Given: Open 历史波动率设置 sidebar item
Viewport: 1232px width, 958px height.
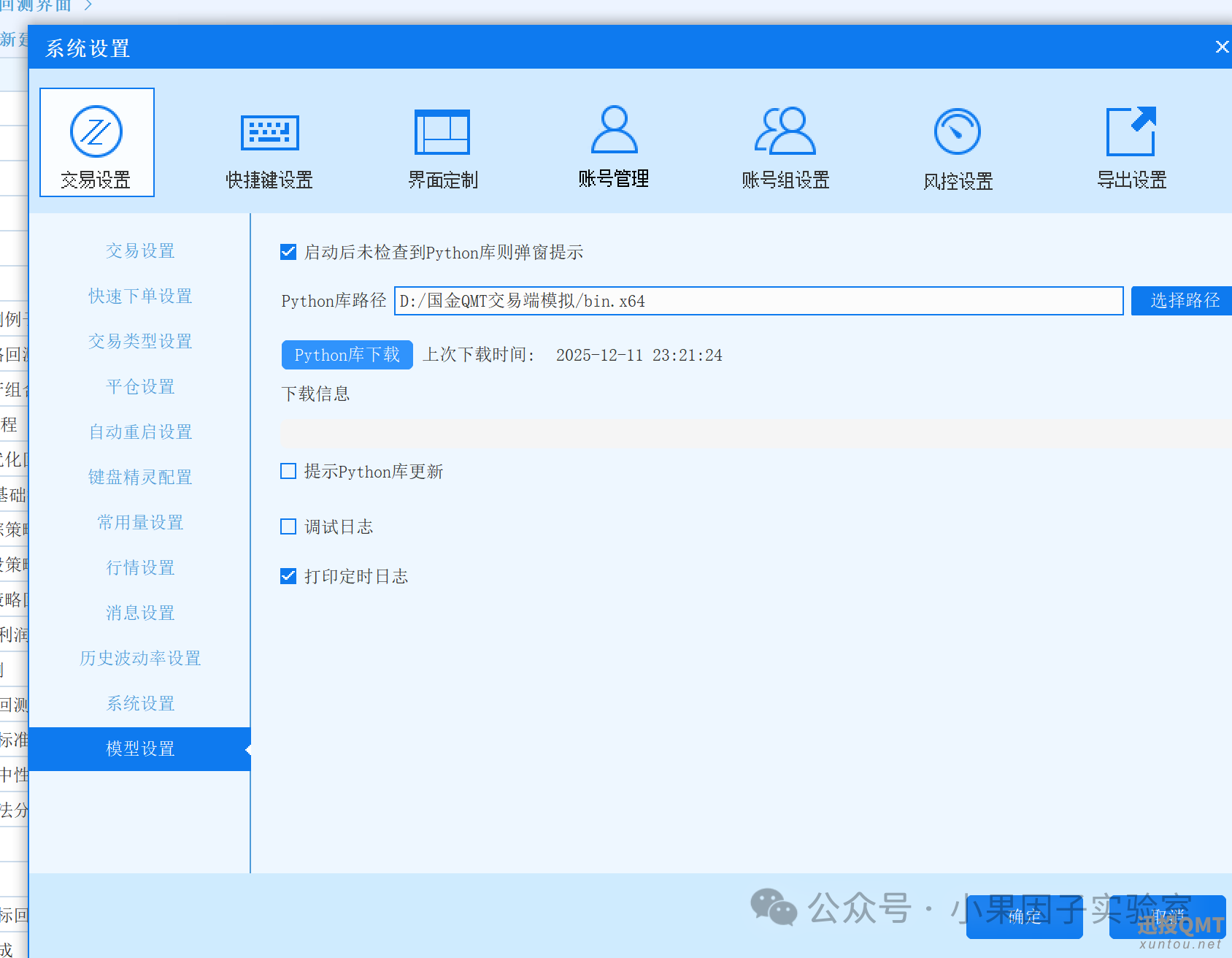Looking at the screenshot, I should pyautogui.click(x=140, y=658).
